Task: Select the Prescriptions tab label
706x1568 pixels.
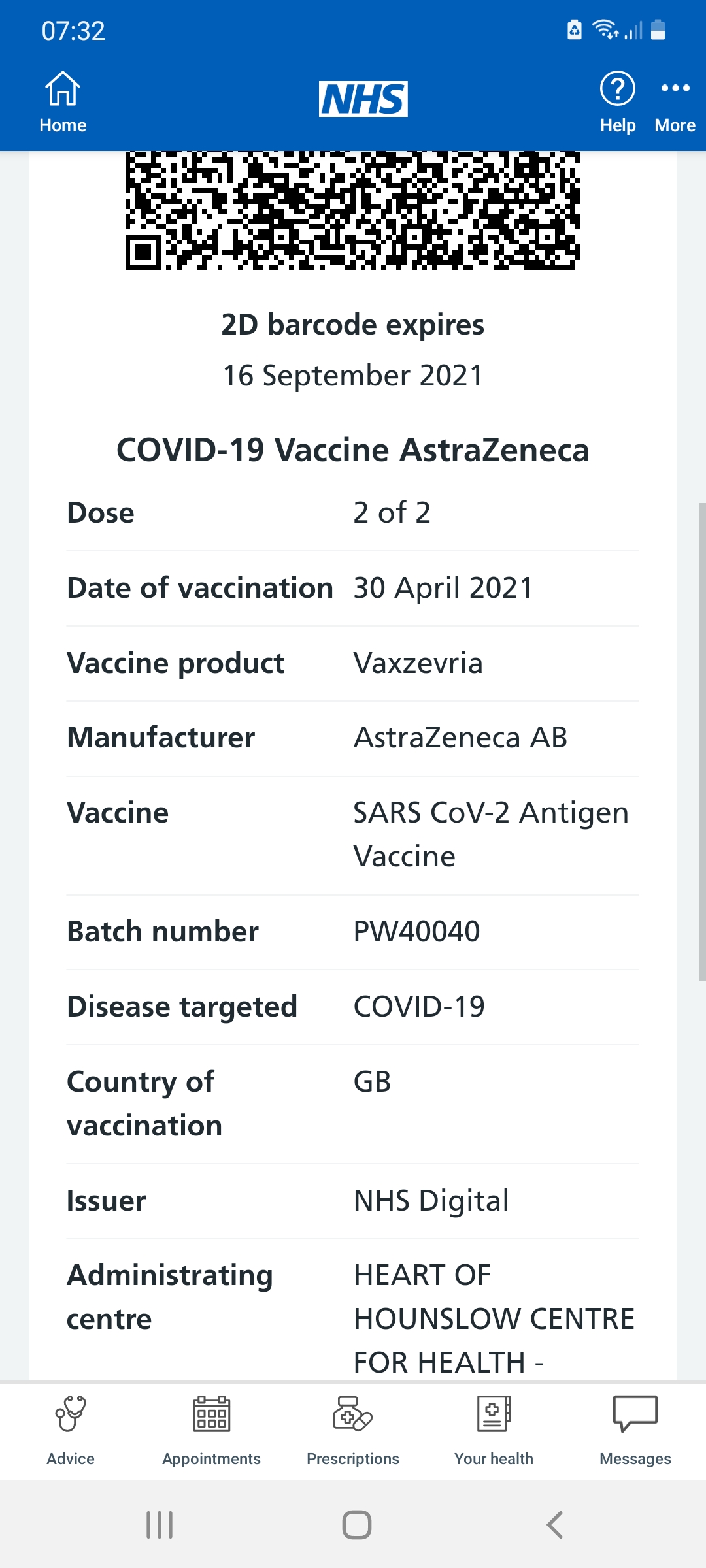Action: (x=352, y=1459)
